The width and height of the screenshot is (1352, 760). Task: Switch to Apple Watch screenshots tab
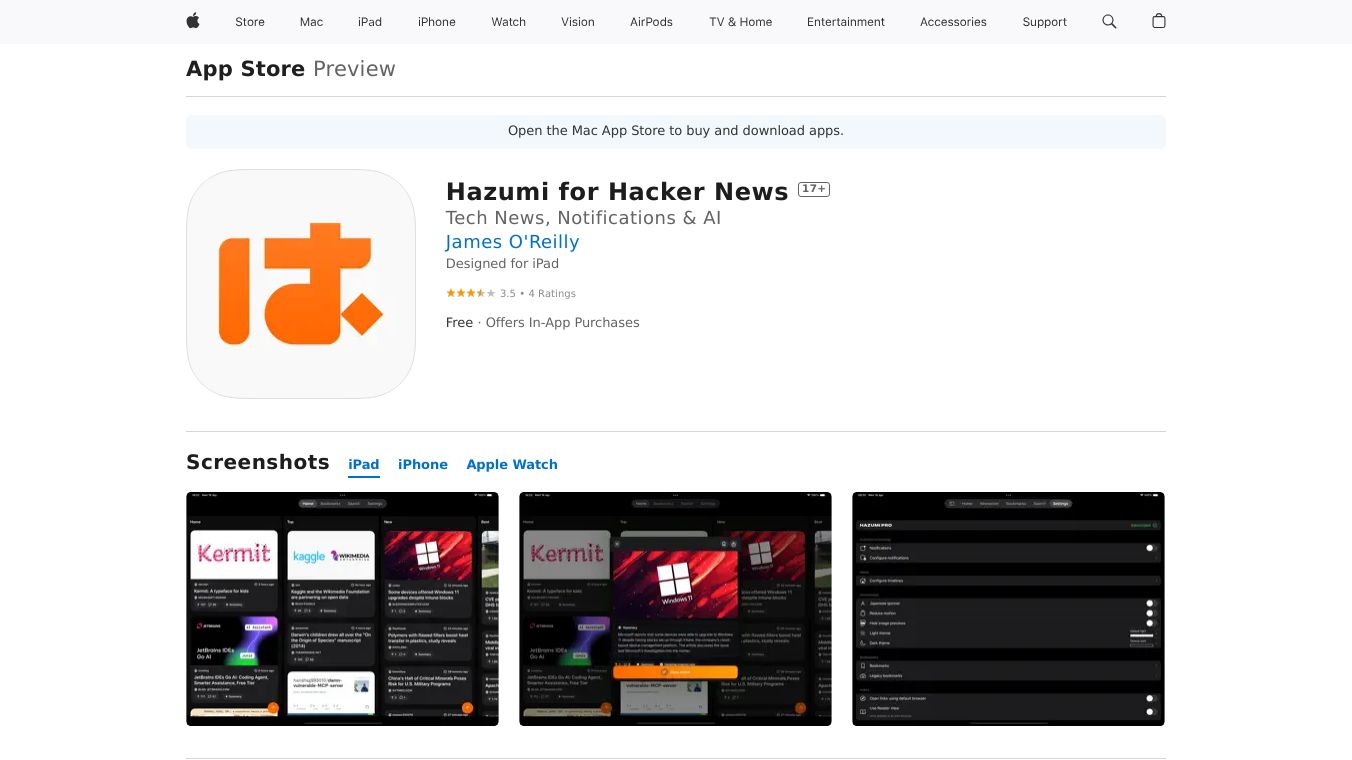(512, 465)
